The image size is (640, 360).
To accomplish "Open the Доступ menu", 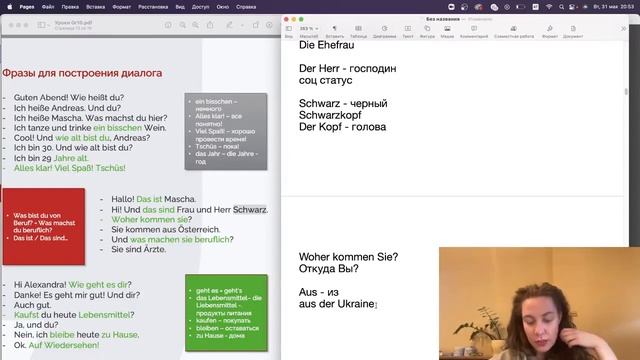I will (x=200, y=7).
